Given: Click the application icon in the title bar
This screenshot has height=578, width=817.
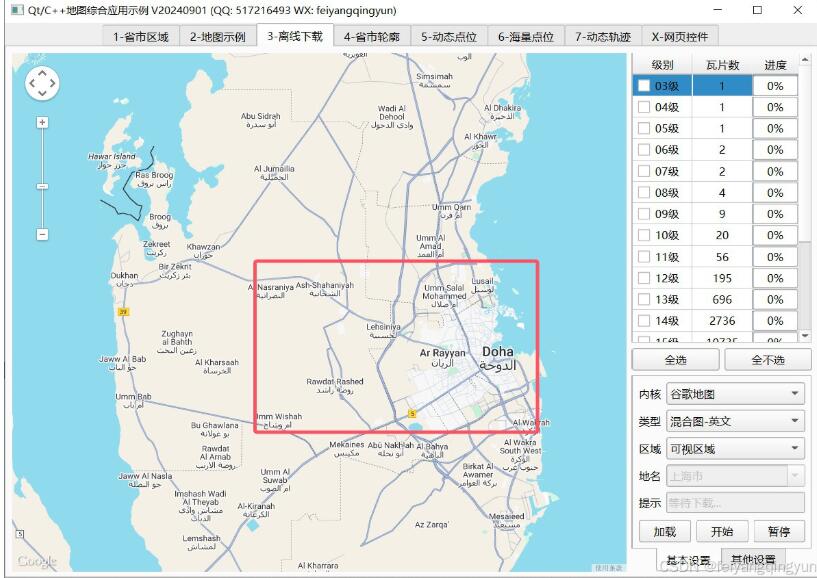Looking at the screenshot, I should coord(17,10).
